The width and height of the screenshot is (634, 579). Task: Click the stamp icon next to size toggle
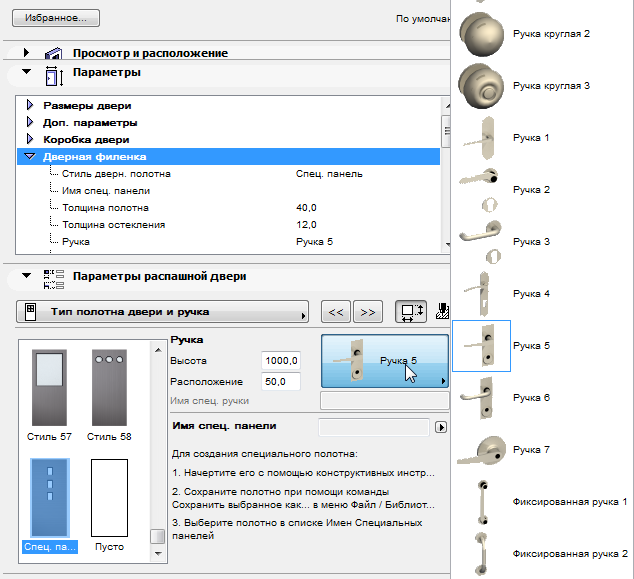442,311
